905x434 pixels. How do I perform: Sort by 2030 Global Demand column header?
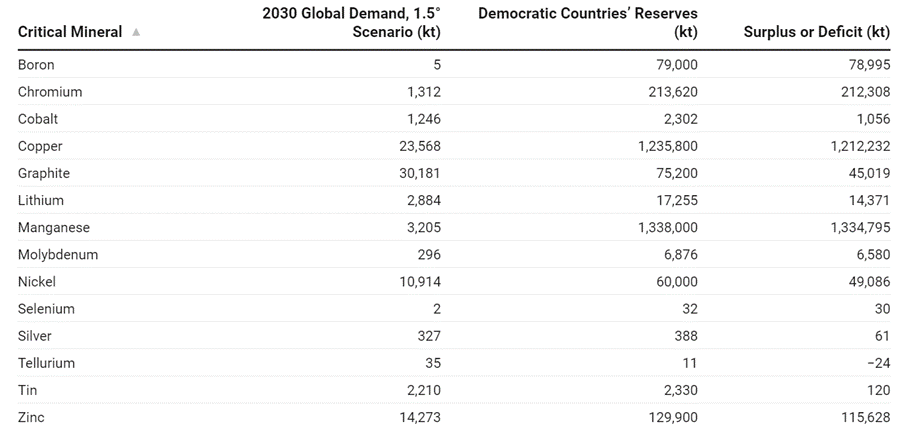tap(351, 23)
